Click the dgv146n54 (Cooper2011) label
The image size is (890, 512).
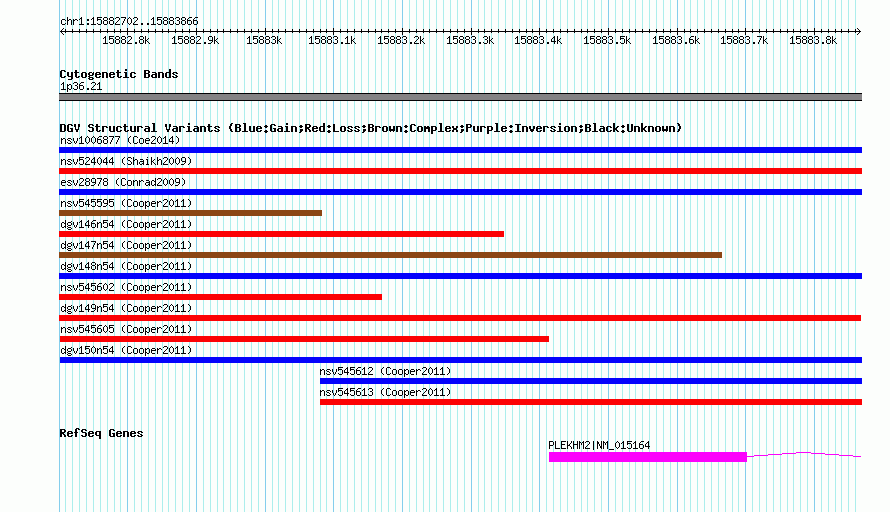point(126,224)
